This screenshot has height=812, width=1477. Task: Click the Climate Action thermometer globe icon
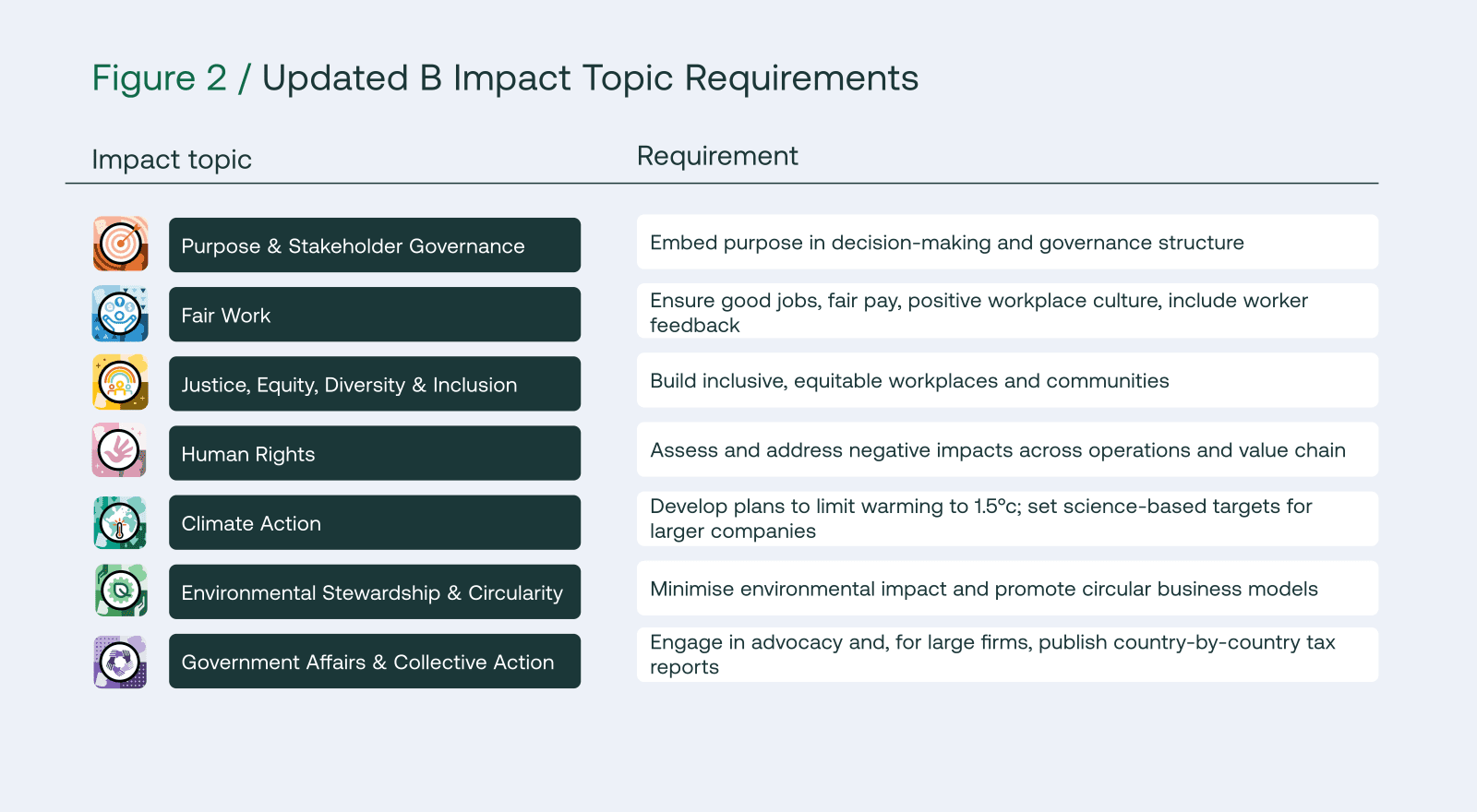[x=120, y=522]
